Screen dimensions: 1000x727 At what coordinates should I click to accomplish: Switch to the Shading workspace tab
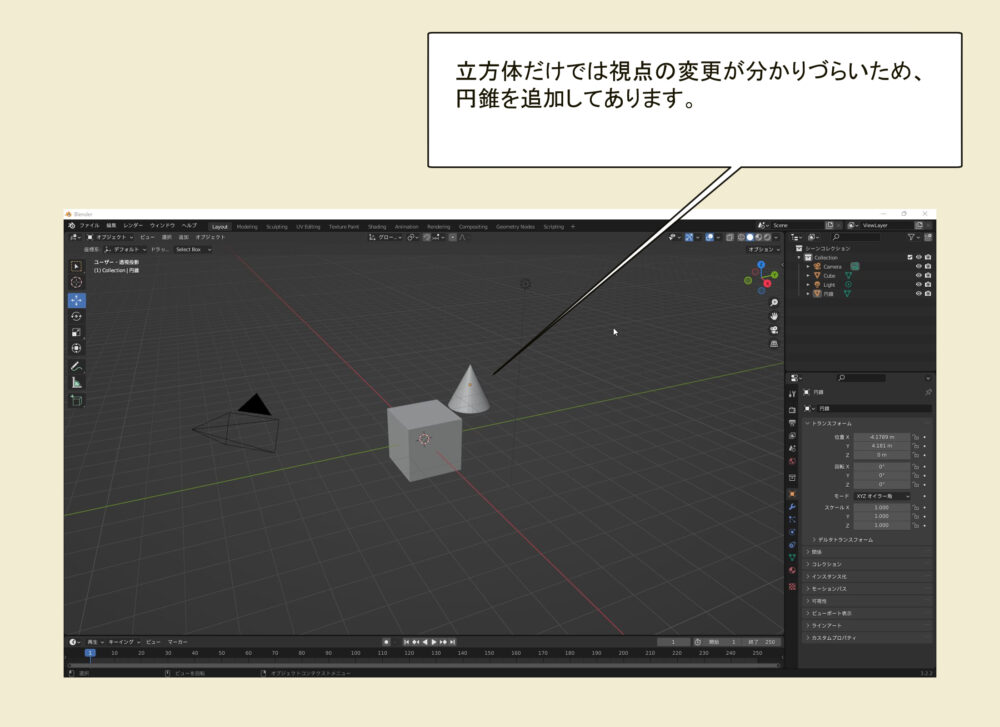point(377,226)
